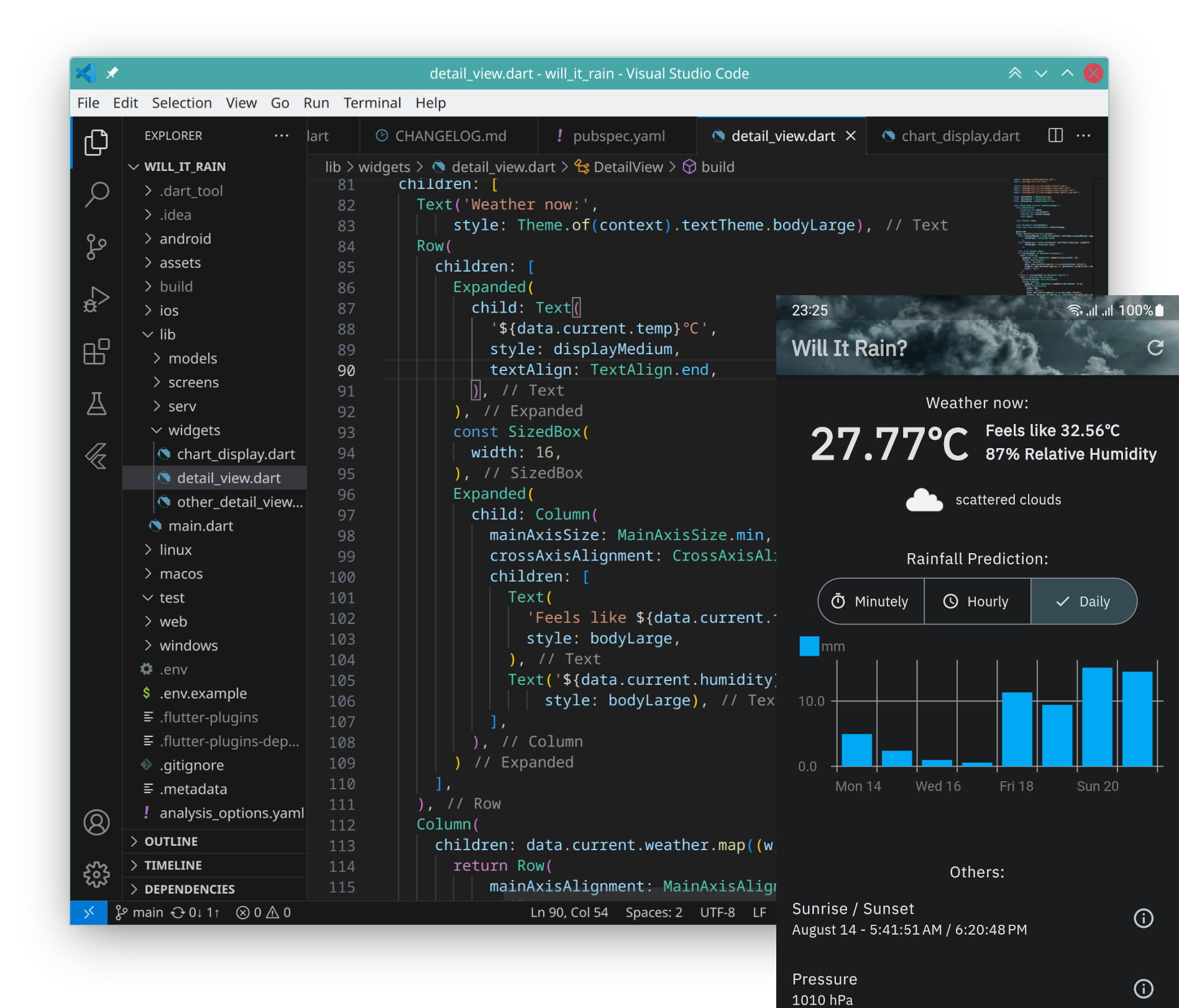Switch to the pubspec.yaml tab
Image resolution: width=1179 pixels, height=1008 pixels.
pyautogui.click(x=618, y=135)
